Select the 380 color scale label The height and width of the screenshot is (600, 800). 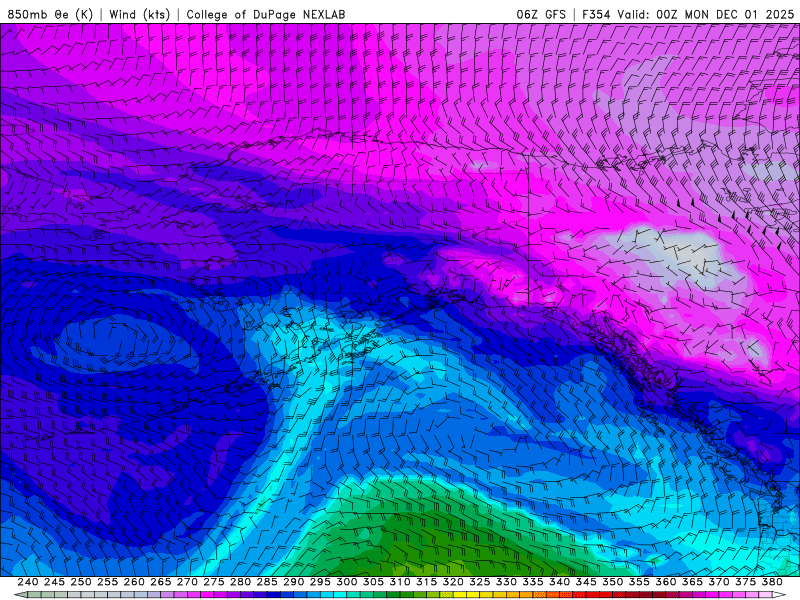pyautogui.click(x=772, y=582)
